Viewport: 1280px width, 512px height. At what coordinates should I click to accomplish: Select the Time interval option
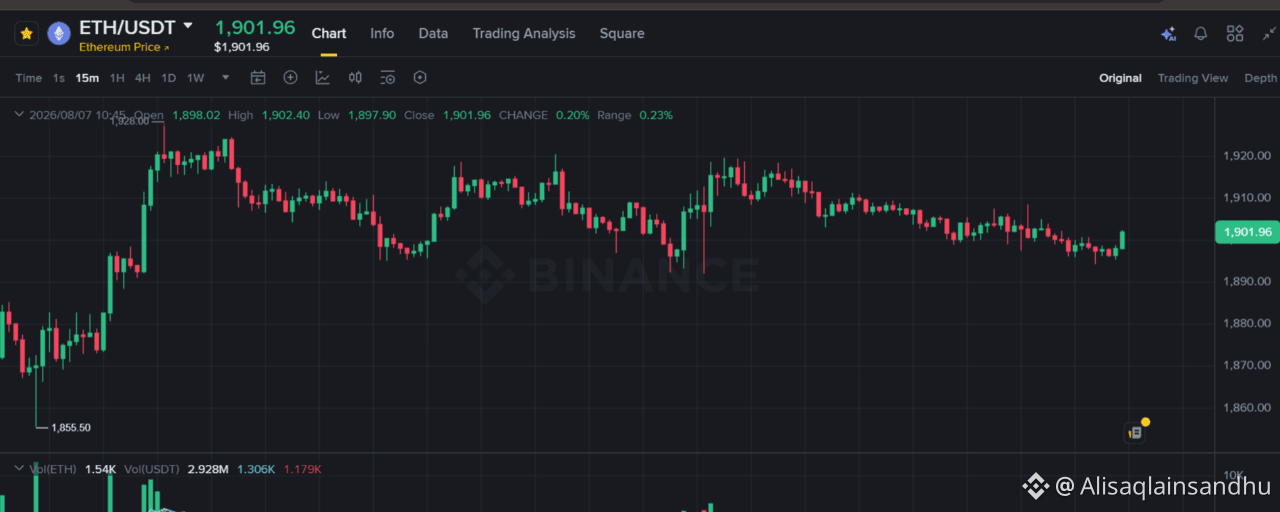coord(29,78)
